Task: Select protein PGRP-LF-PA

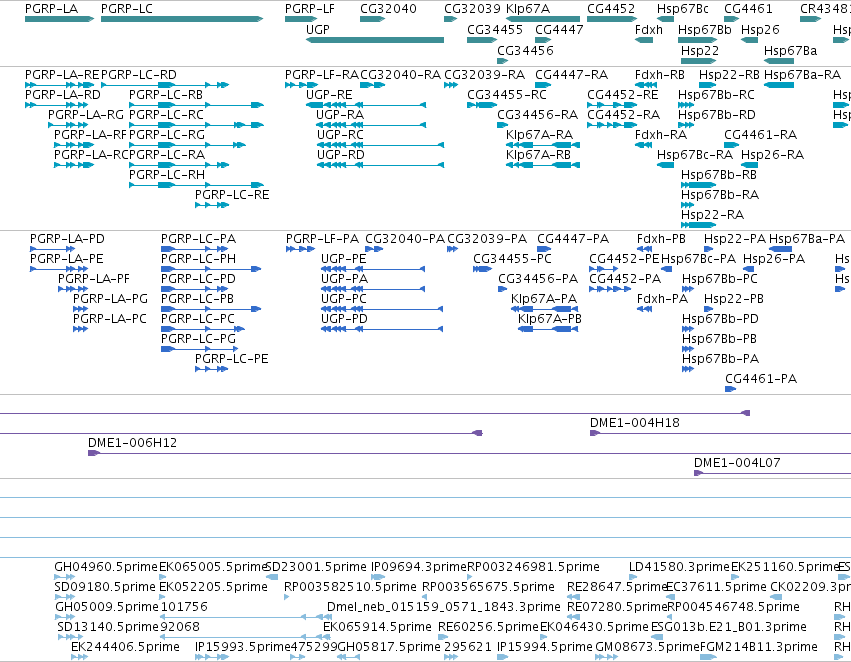Action: point(300,249)
